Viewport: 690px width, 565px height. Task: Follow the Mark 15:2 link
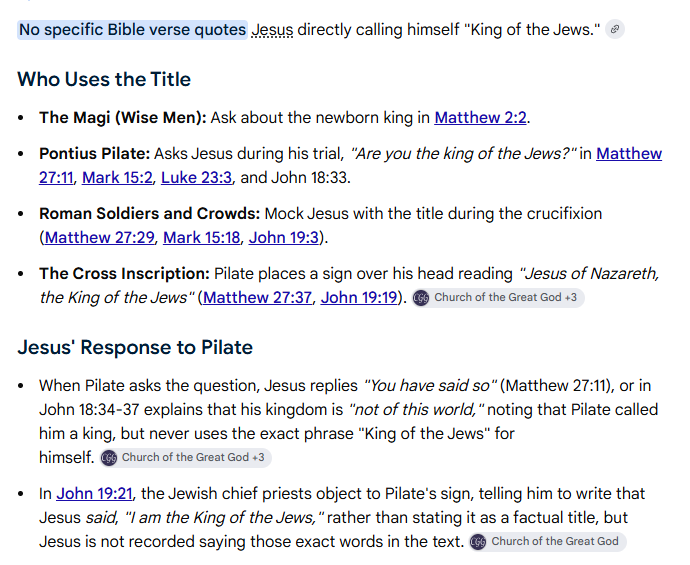[x=117, y=177]
